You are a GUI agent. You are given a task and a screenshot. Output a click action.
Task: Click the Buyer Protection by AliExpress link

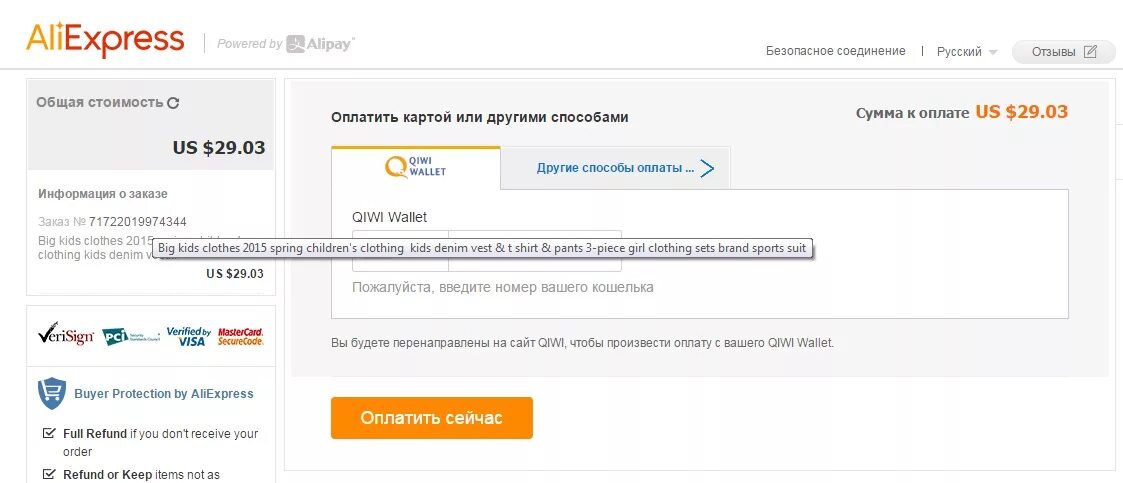pyautogui.click(x=164, y=393)
